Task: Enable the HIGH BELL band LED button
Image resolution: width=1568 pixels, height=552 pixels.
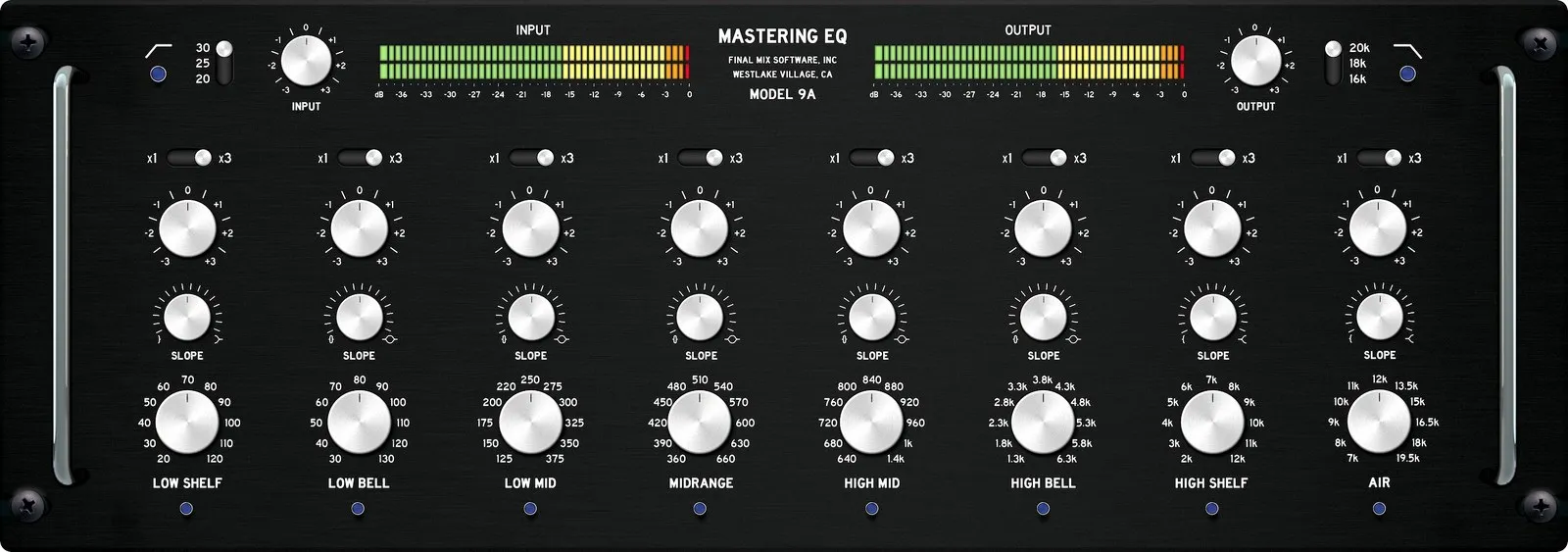Action: click(1043, 508)
